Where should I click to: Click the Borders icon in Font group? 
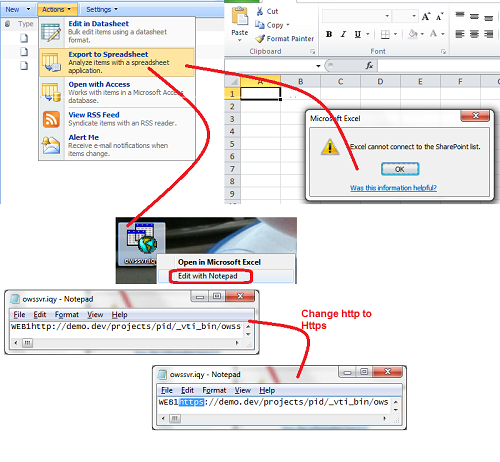(x=385, y=34)
